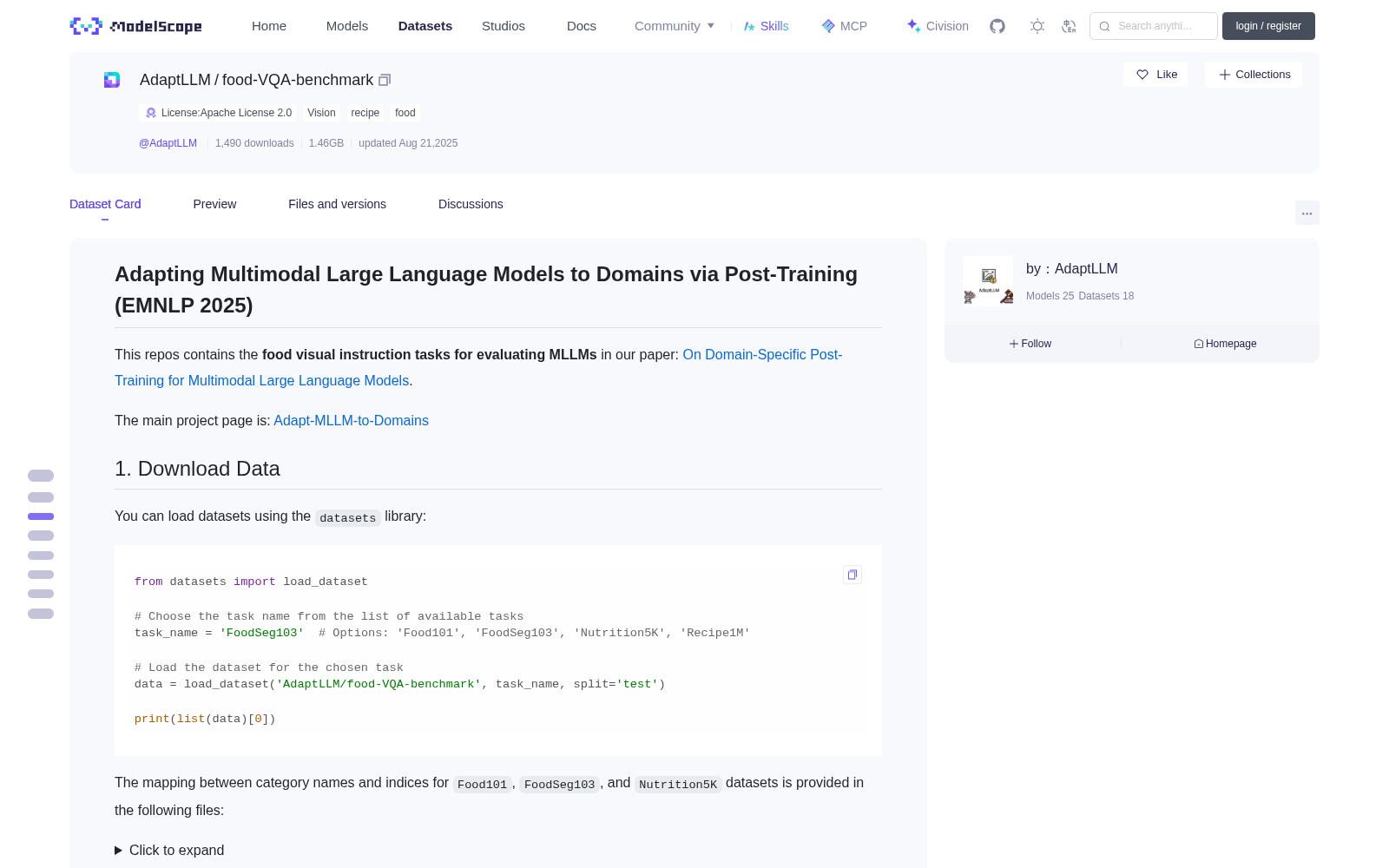Click the heart icon to like
1389x868 pixels.
click(1142, 75)
